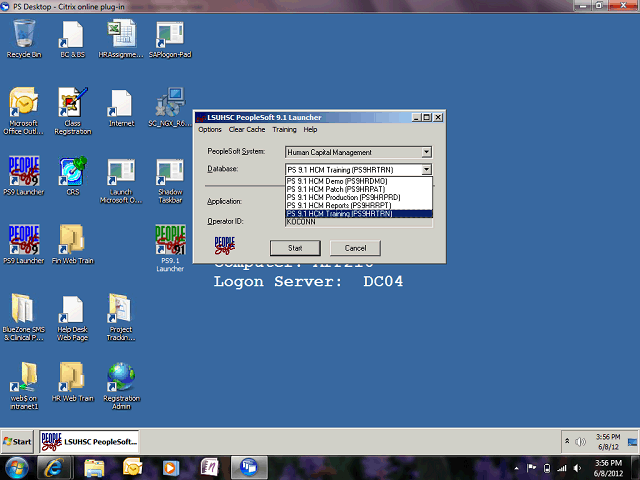Image resolution: width=640 pixels, height=480 pixels.
Task: Open the SAPlogon-Pad desktop shortcut
Action: (170, 39)
